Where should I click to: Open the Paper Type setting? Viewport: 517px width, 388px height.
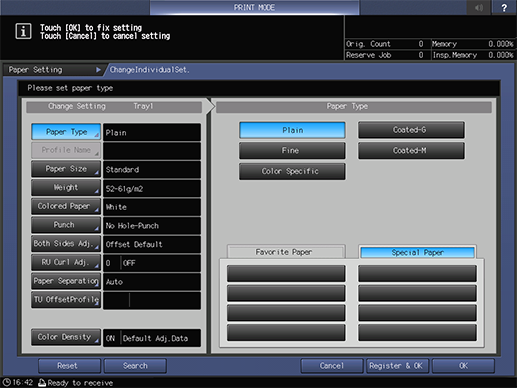[x=66, y=132]
